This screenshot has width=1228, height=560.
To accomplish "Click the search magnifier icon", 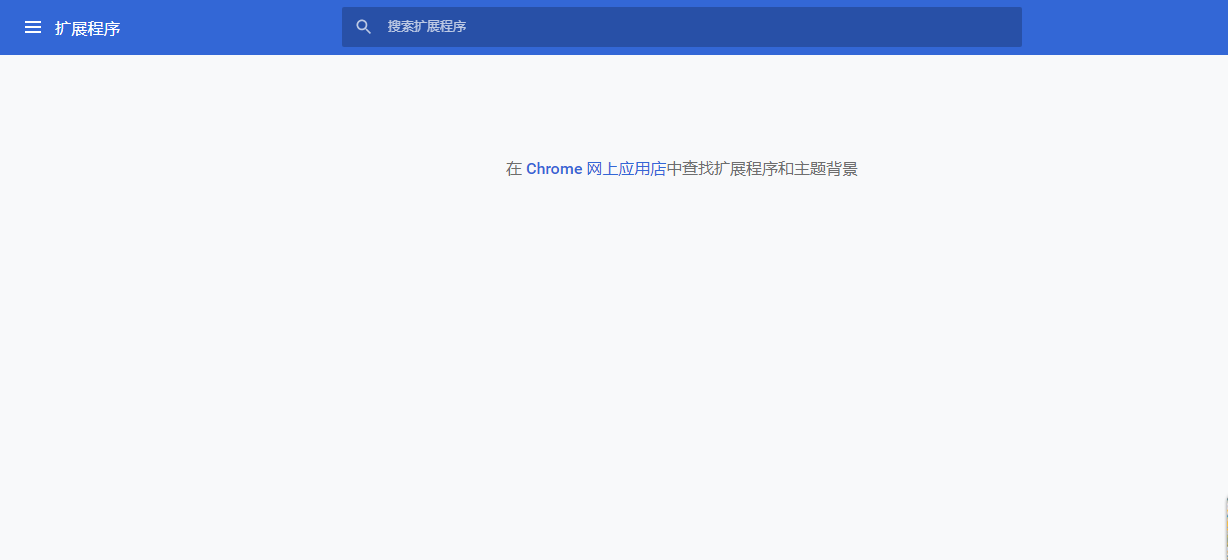I will [364, 27].
